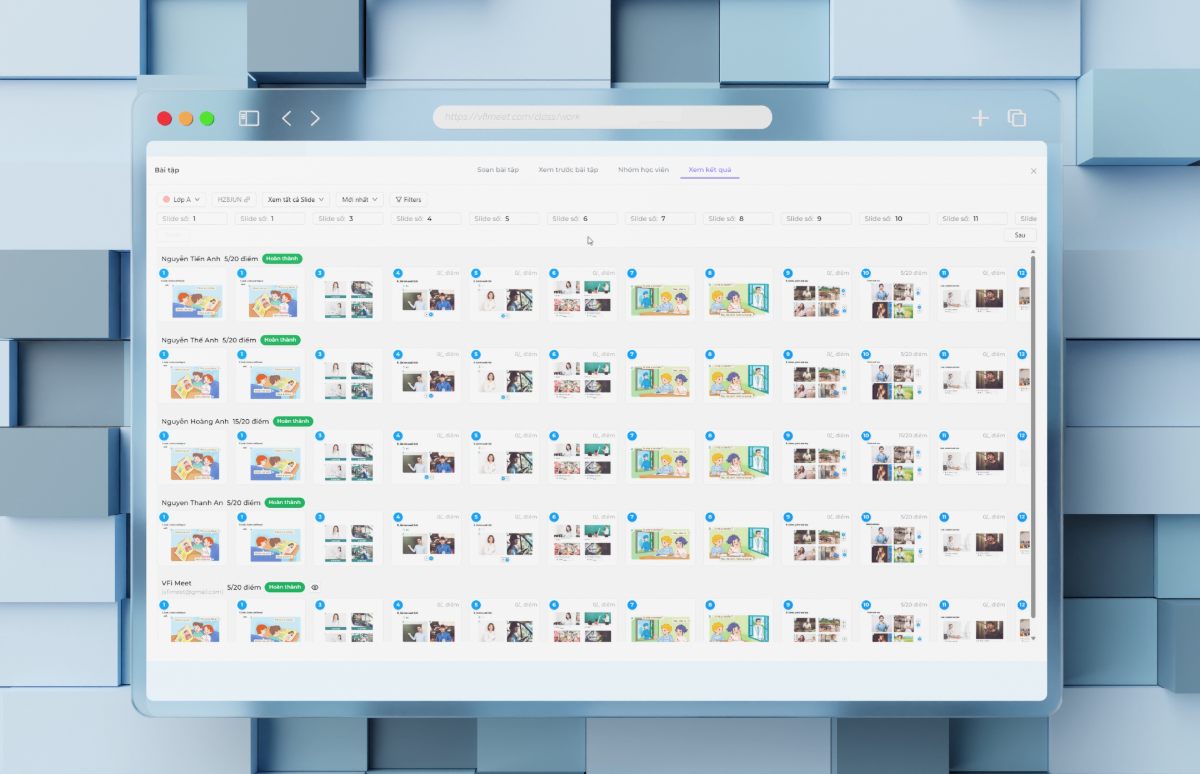Click the Sau pagination button

[x=1019, y=235]
